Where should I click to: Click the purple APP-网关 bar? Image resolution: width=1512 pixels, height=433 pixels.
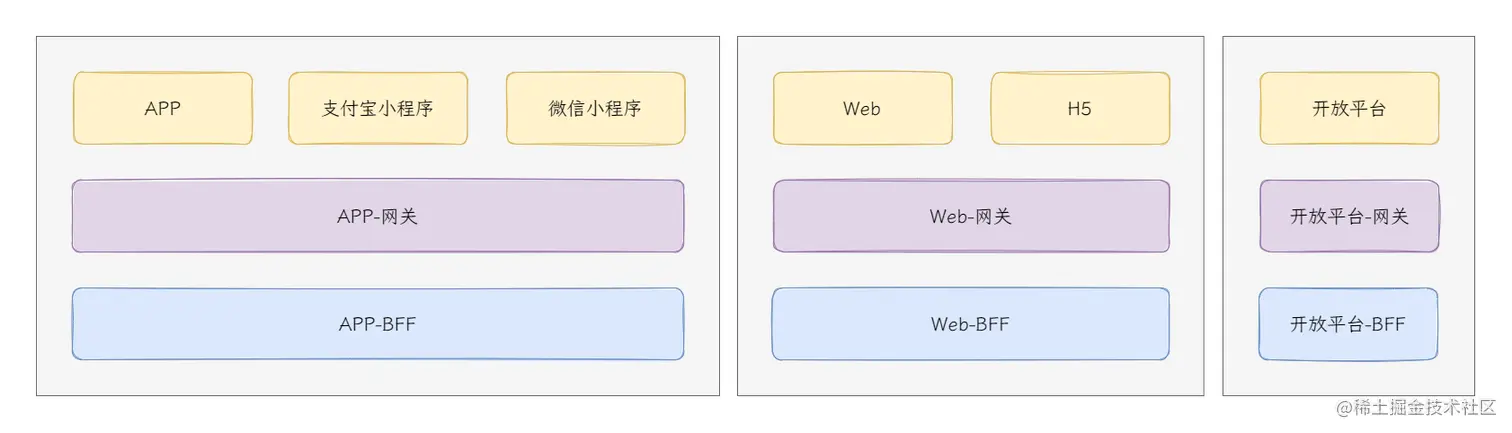[x=378, y=216]
